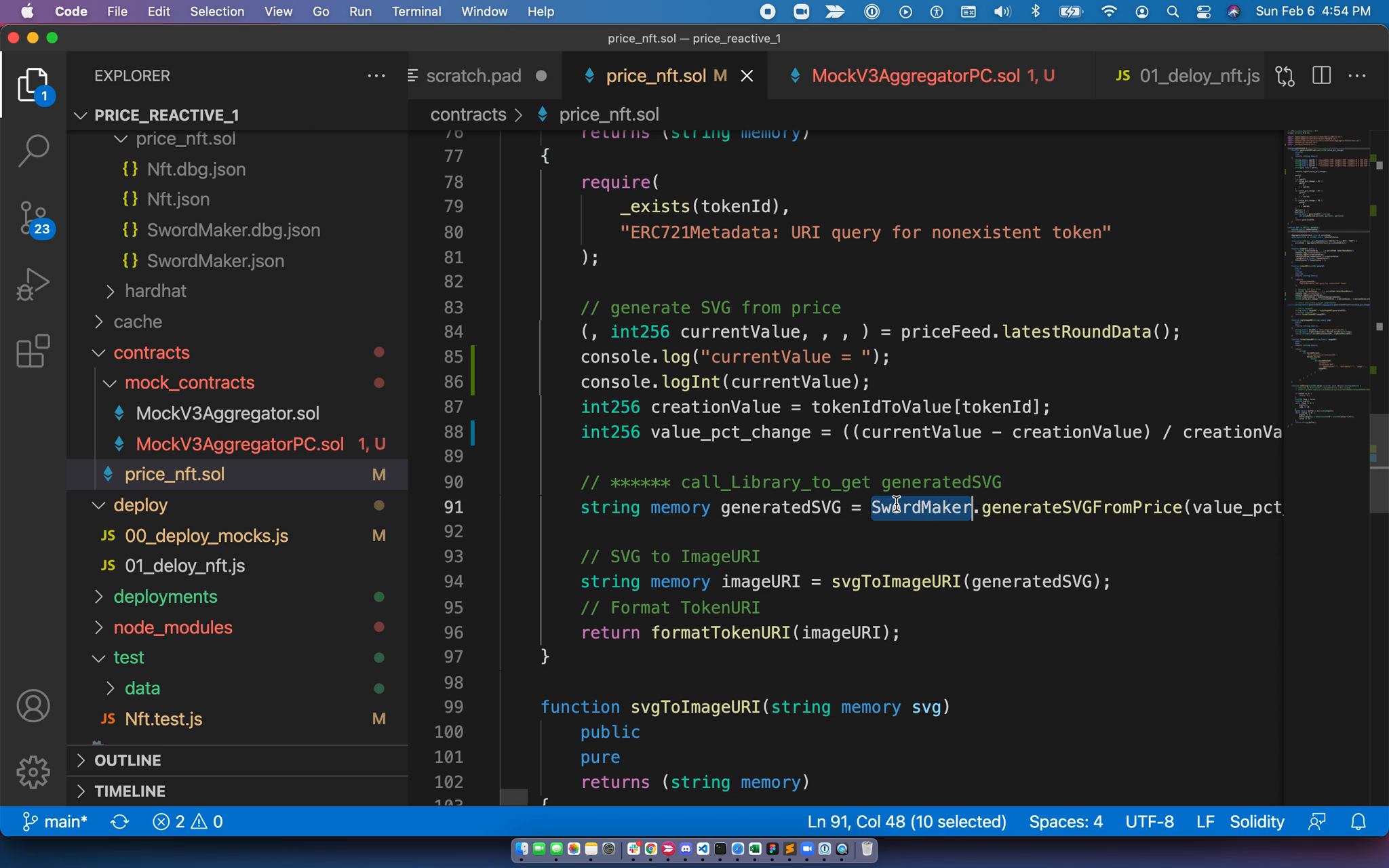Open MockV3Aggregator.sol in explorer
The image size is (1389, 868).
pyautogui.click(x=237, y=414)
